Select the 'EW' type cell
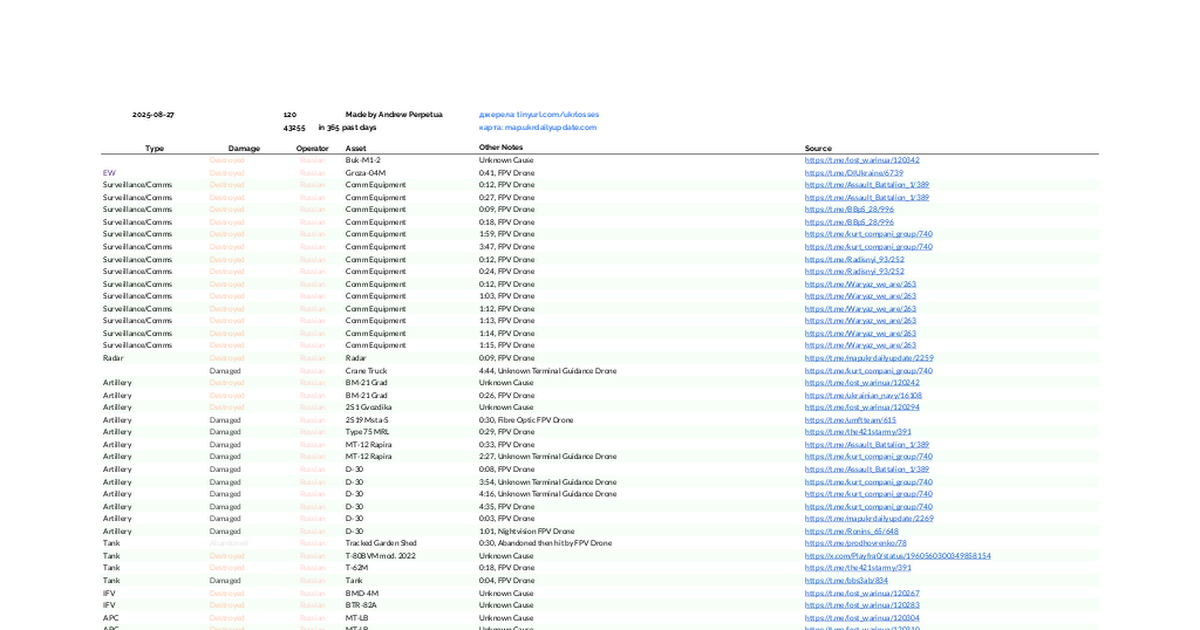This screenshot has width=1200, height=630. coord(109,172)
